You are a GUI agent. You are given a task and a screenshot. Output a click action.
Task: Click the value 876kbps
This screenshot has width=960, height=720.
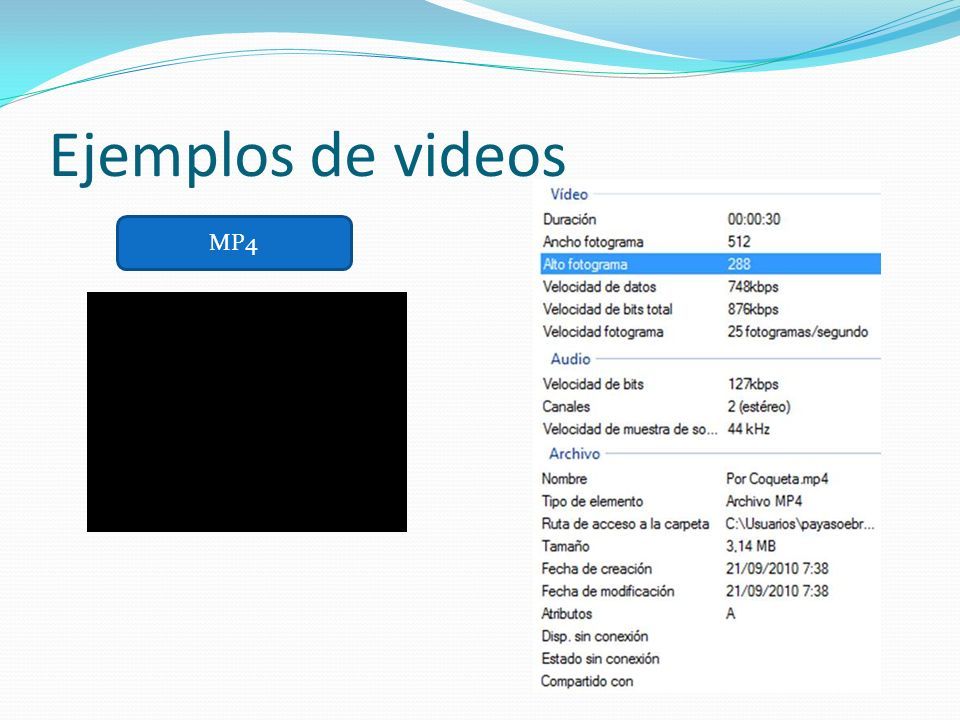click(x=753, y=309)
